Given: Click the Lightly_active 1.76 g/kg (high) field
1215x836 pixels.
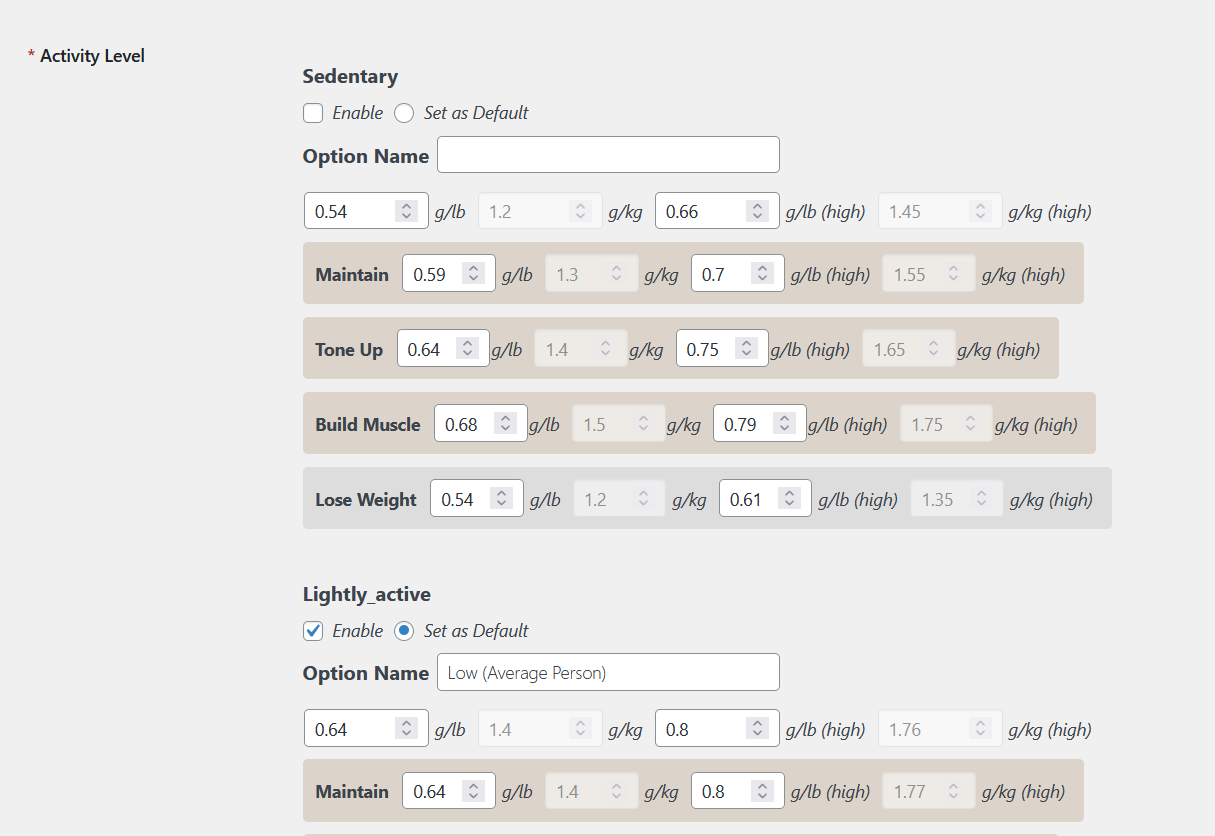Looking at the screenshot, I should [x=940, y=729].
